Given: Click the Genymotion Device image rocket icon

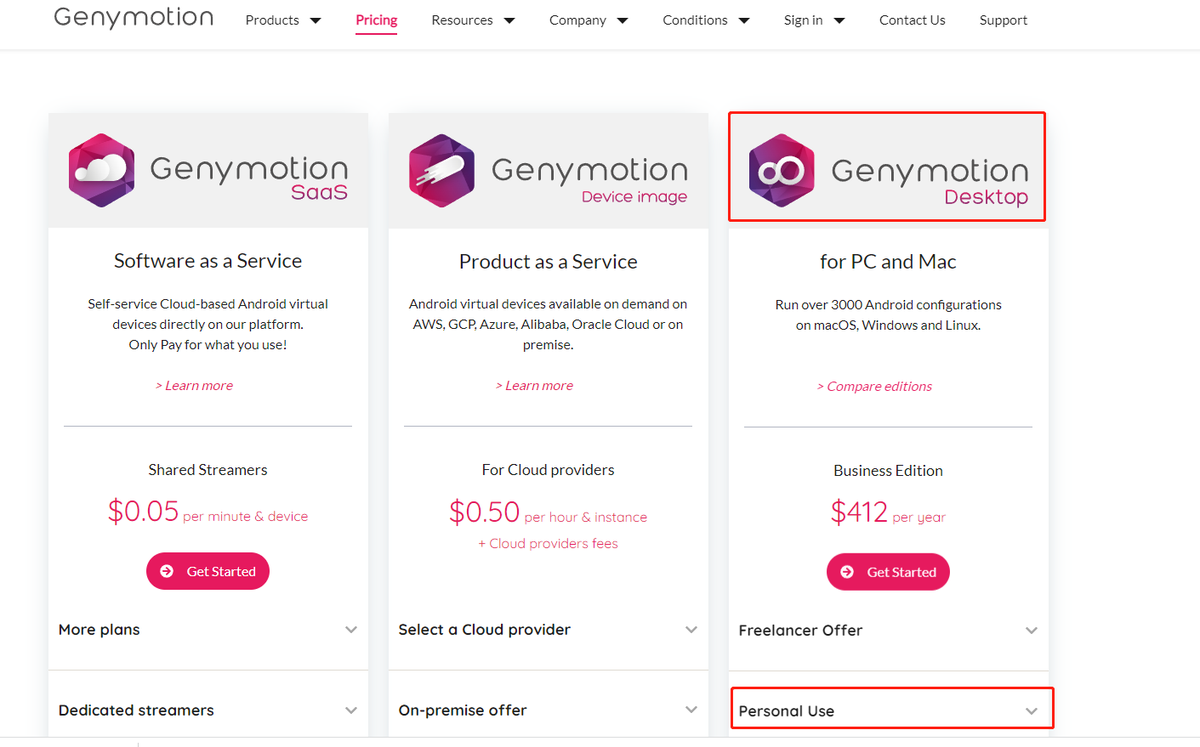Looking at the screenshot, I should pyautogui.click(x=442, y=170).
